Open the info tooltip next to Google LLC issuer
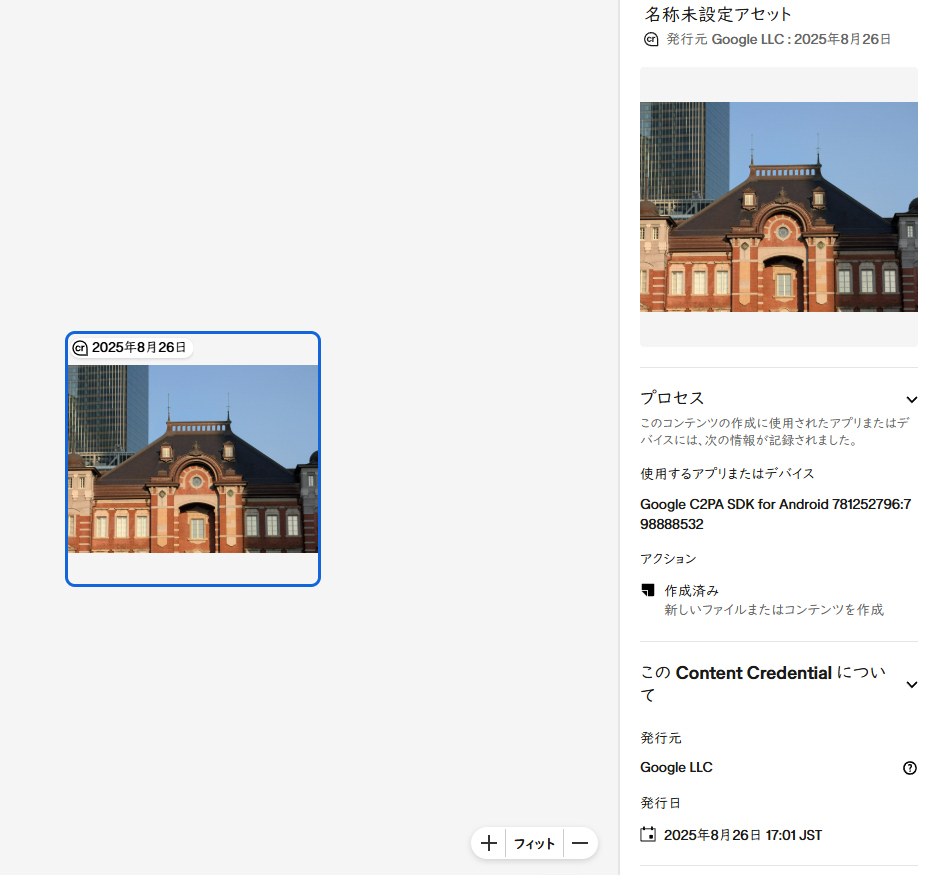The height and width of the screenshot is (875, 928). click(x=909, y=768)
